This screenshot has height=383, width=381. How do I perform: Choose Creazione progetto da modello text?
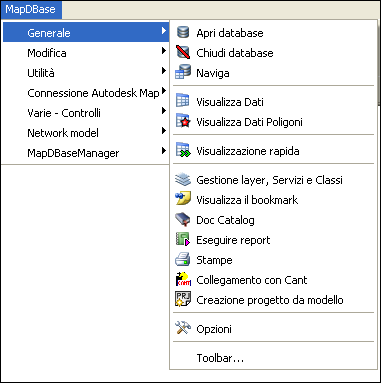tap(270, 300)
